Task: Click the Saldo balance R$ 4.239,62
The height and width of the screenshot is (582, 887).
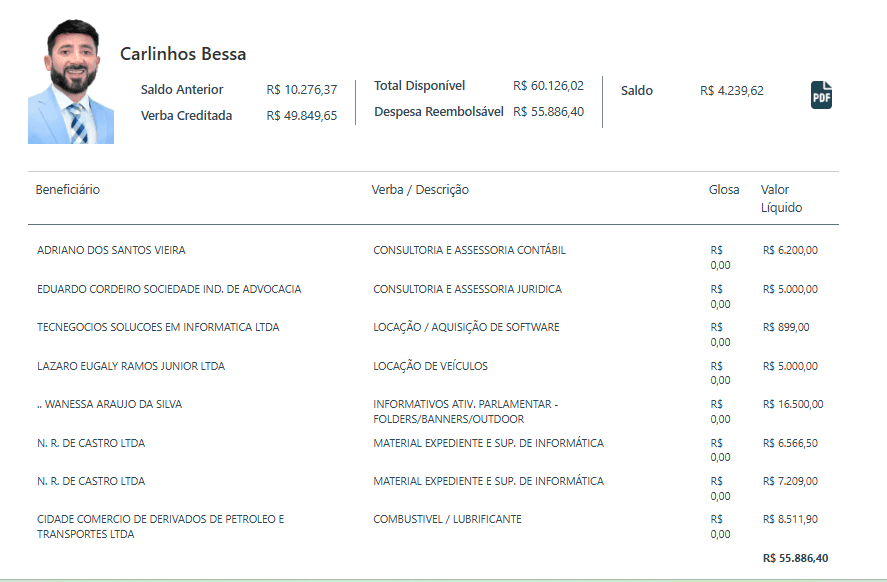Action: pyautogui.click(x=732, y=91)
